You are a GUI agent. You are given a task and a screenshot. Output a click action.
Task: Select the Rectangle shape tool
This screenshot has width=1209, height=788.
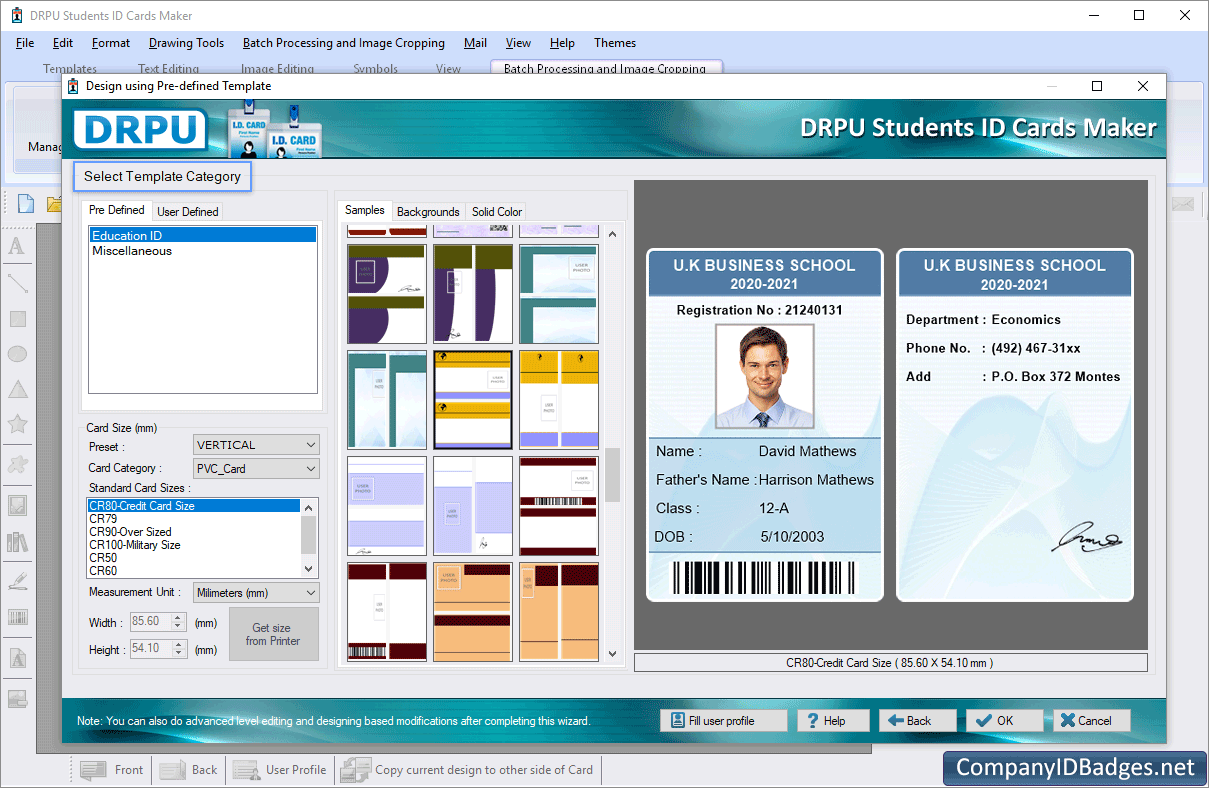point(18,318)
